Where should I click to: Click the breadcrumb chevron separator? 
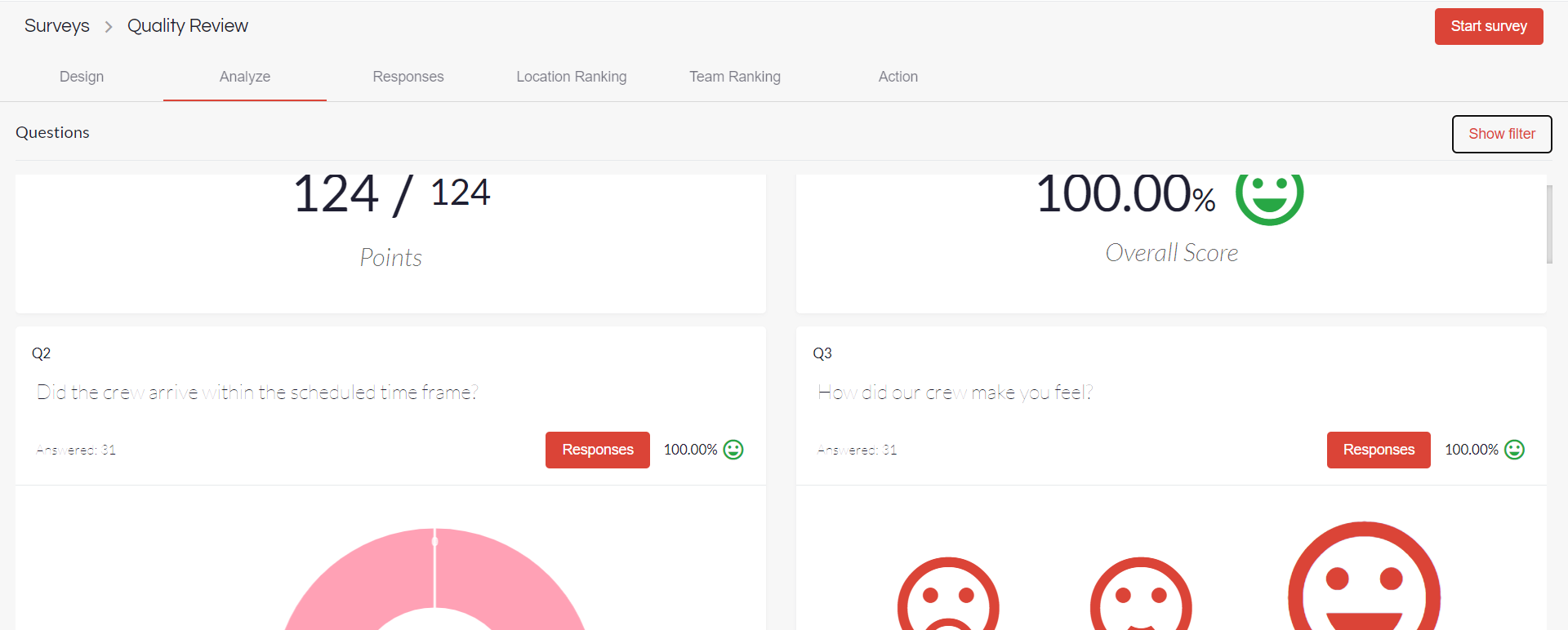click(109, 27)
